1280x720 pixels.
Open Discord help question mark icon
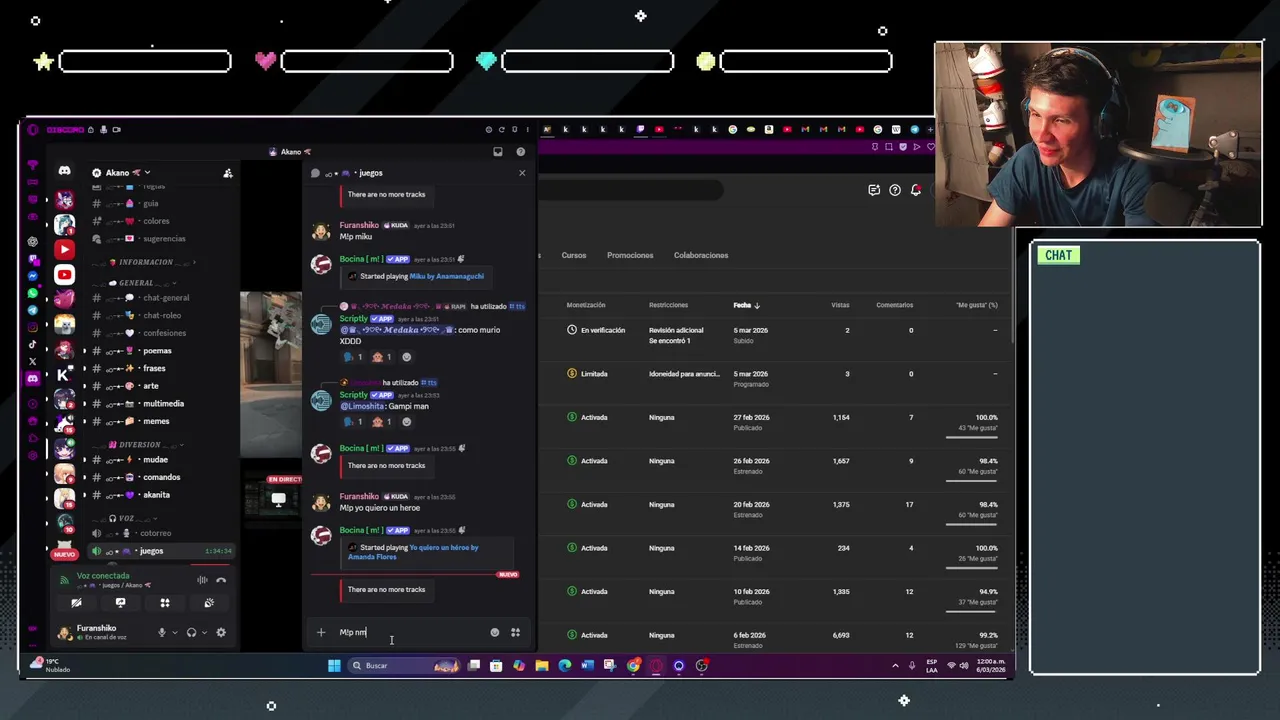[x=520, y=152]
